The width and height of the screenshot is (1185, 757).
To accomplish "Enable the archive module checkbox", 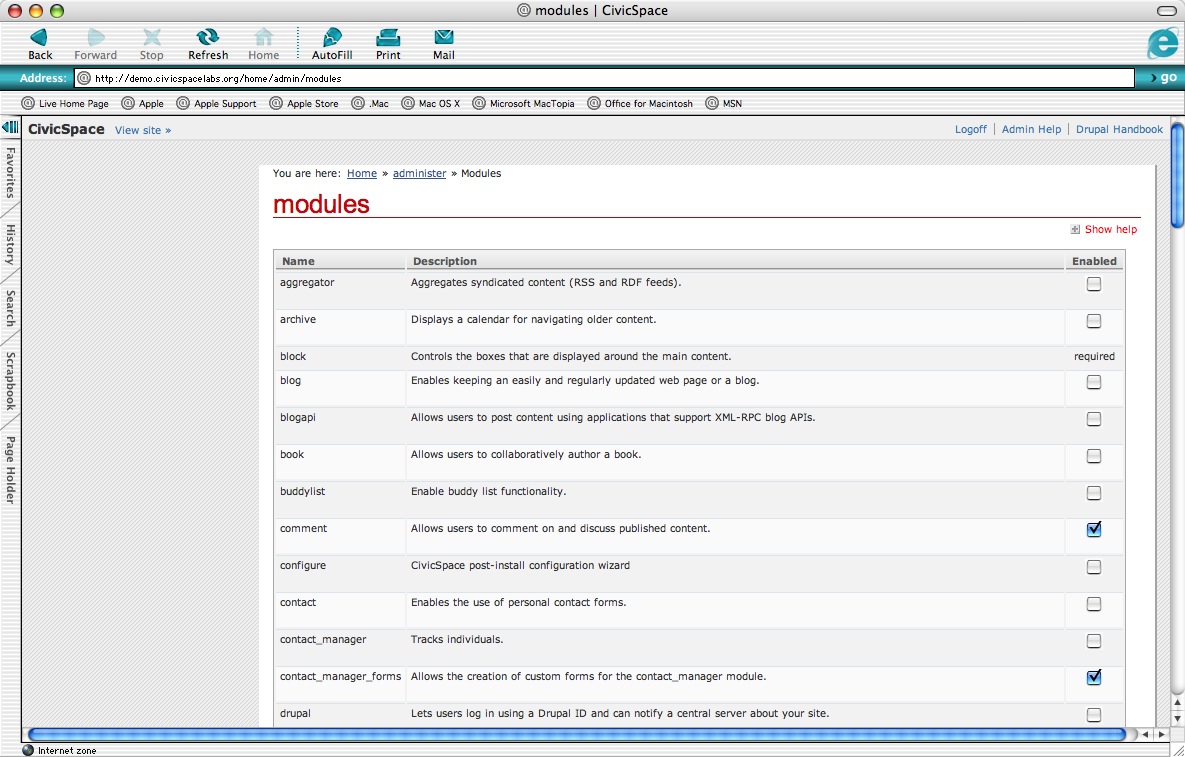I will [x=1094, y=321].
